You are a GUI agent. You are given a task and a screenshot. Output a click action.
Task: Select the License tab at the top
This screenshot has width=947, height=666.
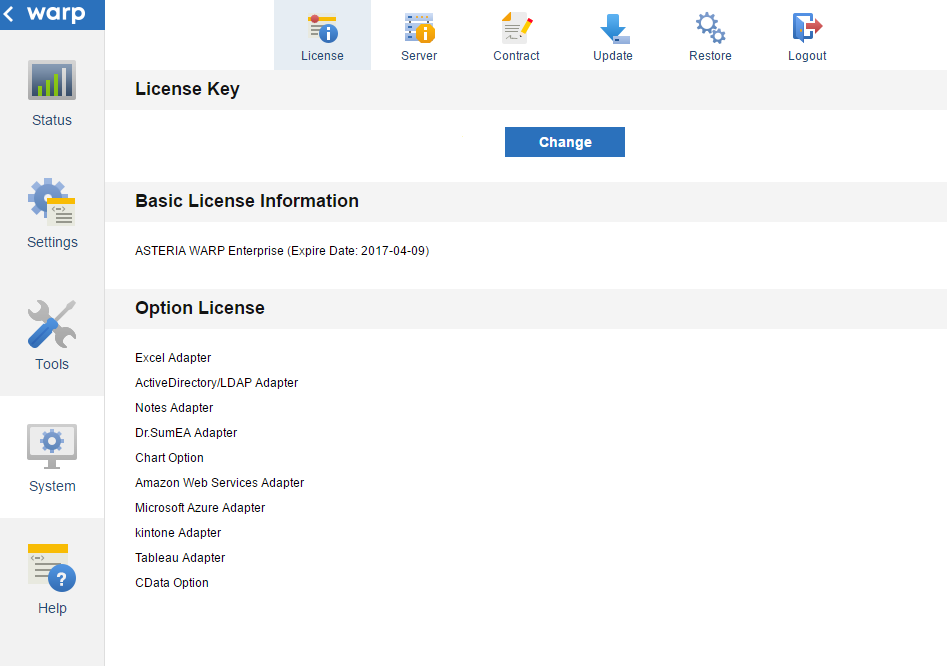click(322, 35)
